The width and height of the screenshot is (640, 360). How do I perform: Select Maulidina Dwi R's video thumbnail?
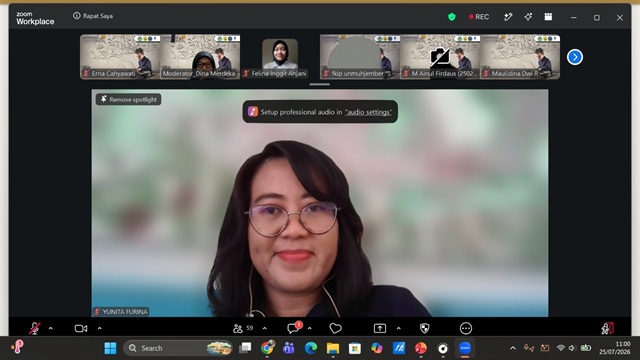click(520, 57)
